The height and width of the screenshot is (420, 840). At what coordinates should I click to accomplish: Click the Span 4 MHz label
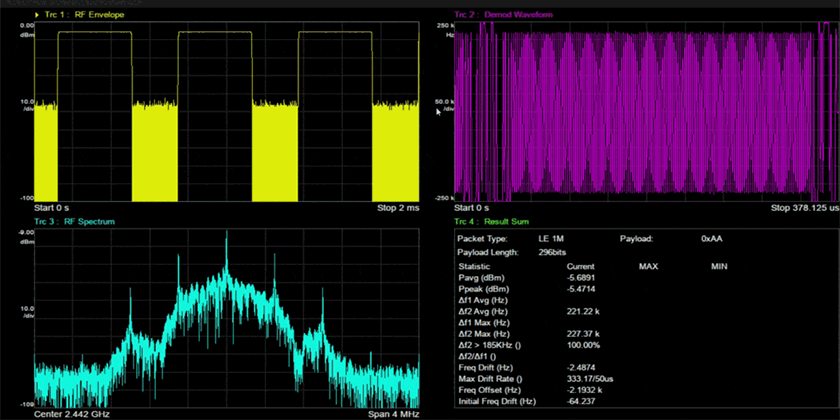[x=393, y=412]
